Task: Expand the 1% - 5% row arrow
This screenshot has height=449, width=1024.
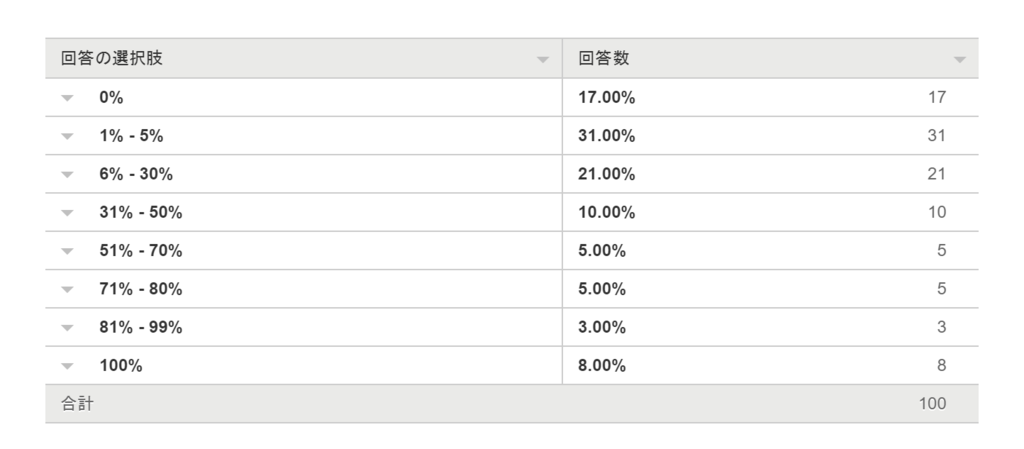Action: point(67,136)
